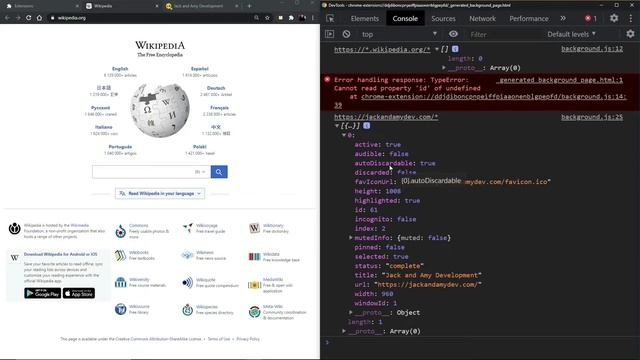Click the browser forward arrow
Image resolution: width=640 pixels, height=360 pixels.
coord(18,18)
